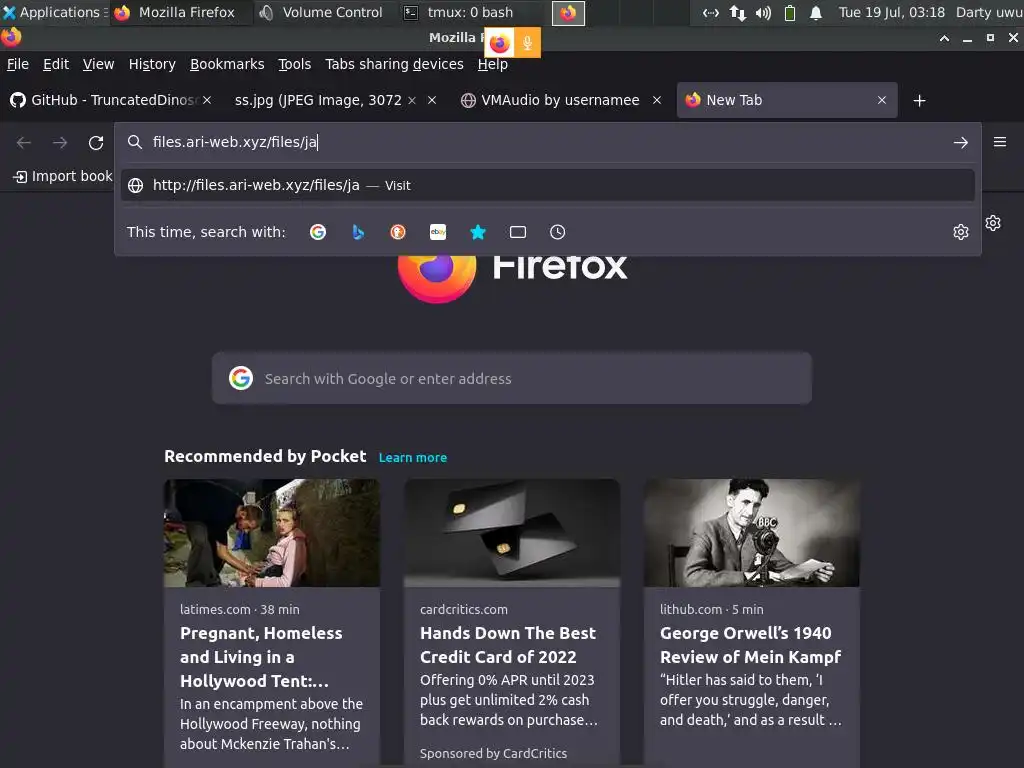Switch to tmux: 0 bash in the taskbar
The image size is (1024, 768).
coord(461,12)
